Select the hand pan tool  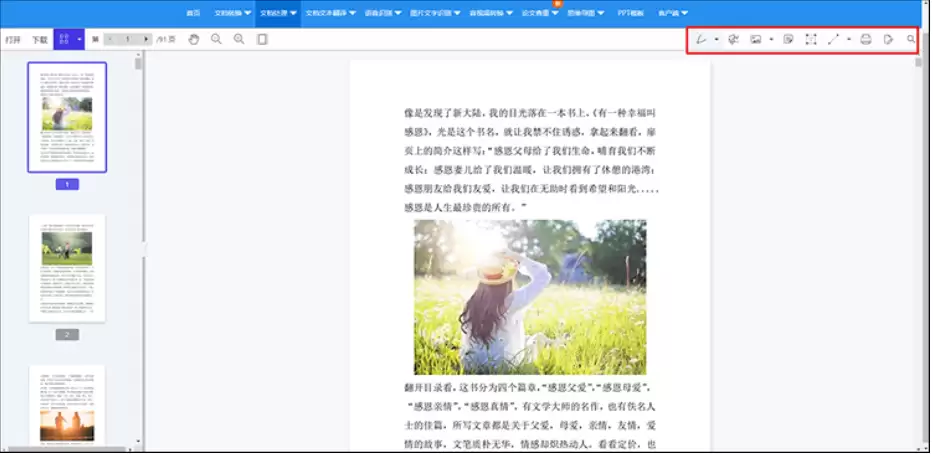[194, 39]
